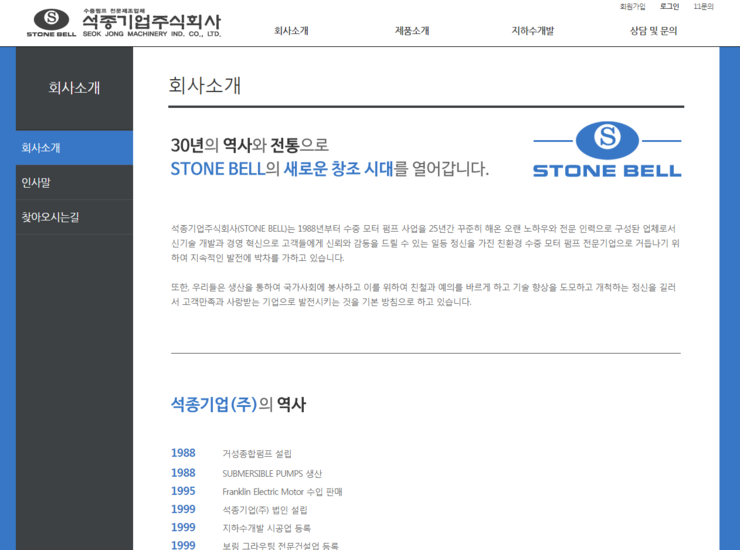The image size is (740, 550).
Task: Click the 석종기업주식회사 company name in header
Action: [x=152, y=23]
